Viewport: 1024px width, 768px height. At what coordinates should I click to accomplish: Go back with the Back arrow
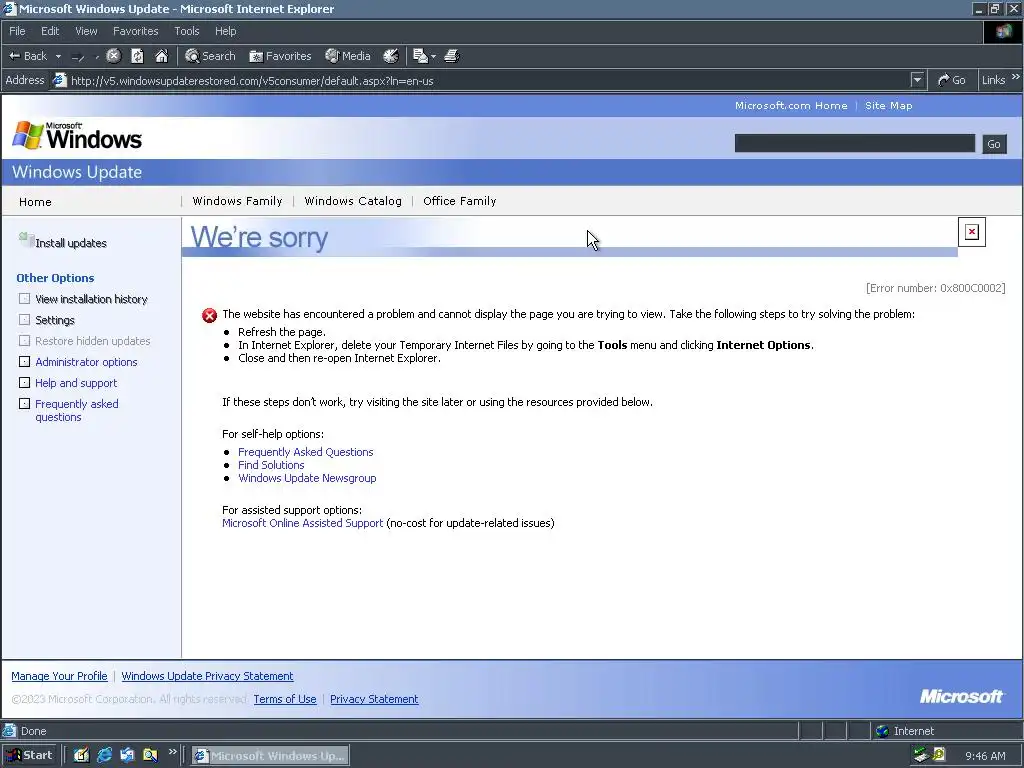click(27, 56)
